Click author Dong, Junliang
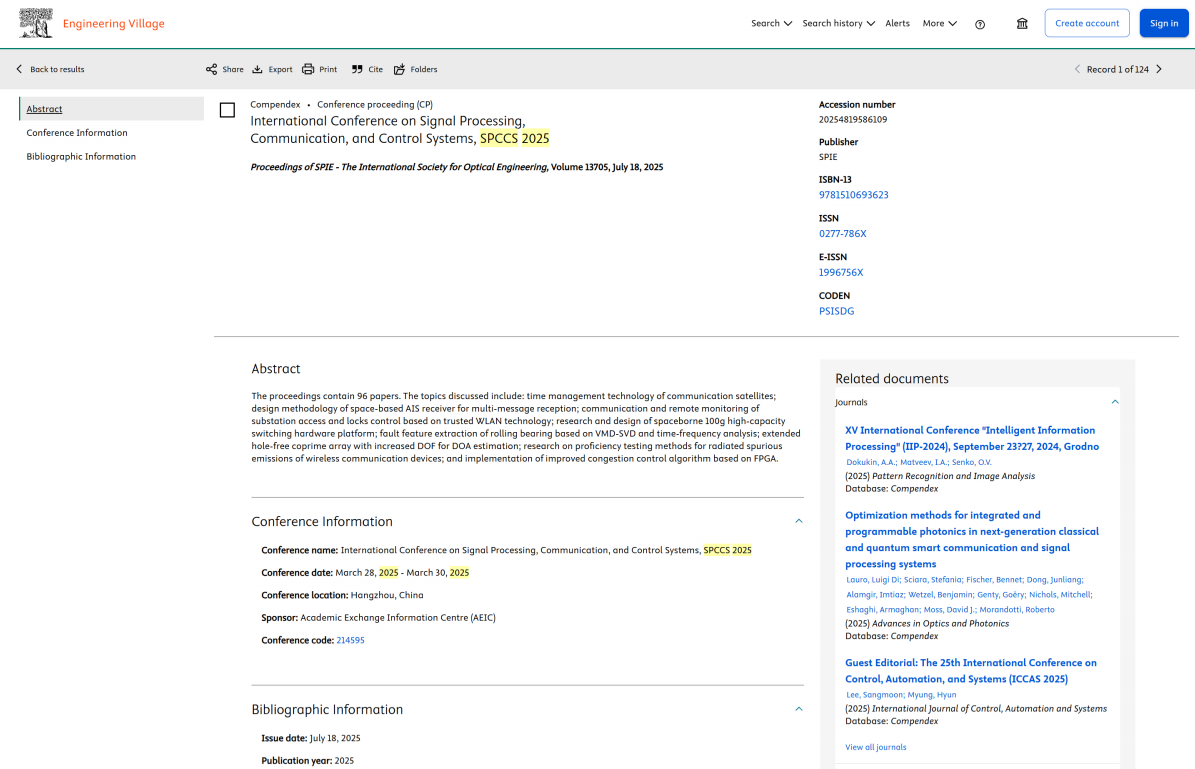This screenshot has width=1195, height=769. coord(1054,579)
